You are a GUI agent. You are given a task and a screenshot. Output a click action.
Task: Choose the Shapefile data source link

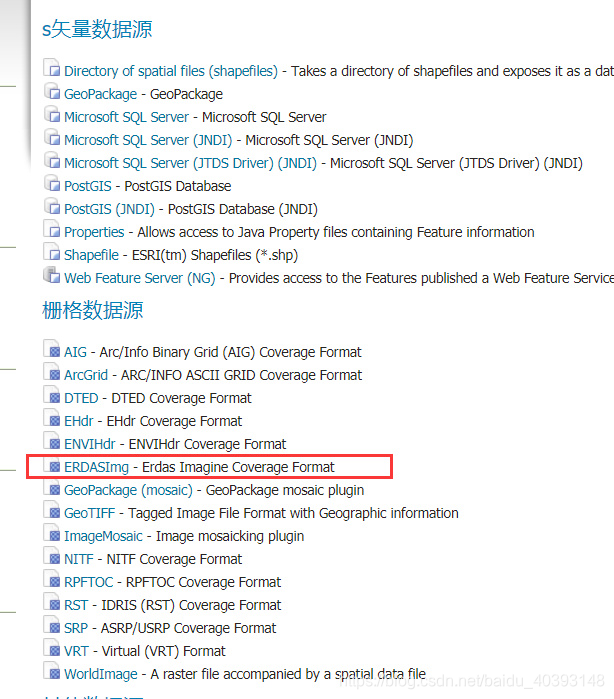coord(91,255)
